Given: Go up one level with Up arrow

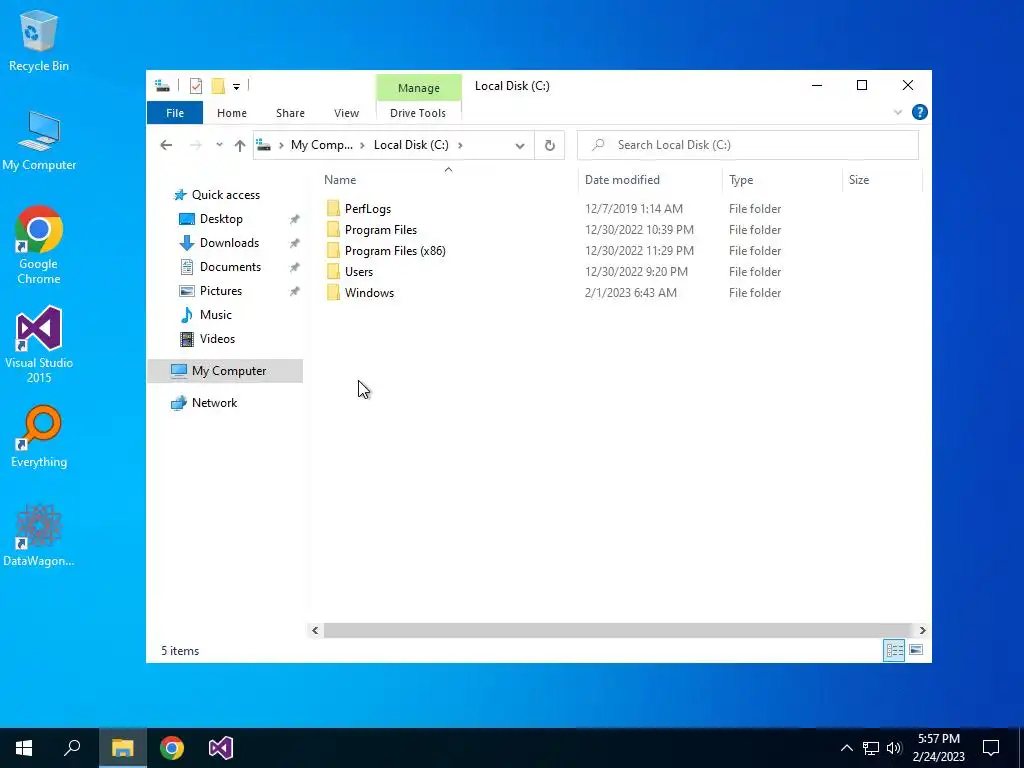Looking at the screenshot, I should [240, 145].
